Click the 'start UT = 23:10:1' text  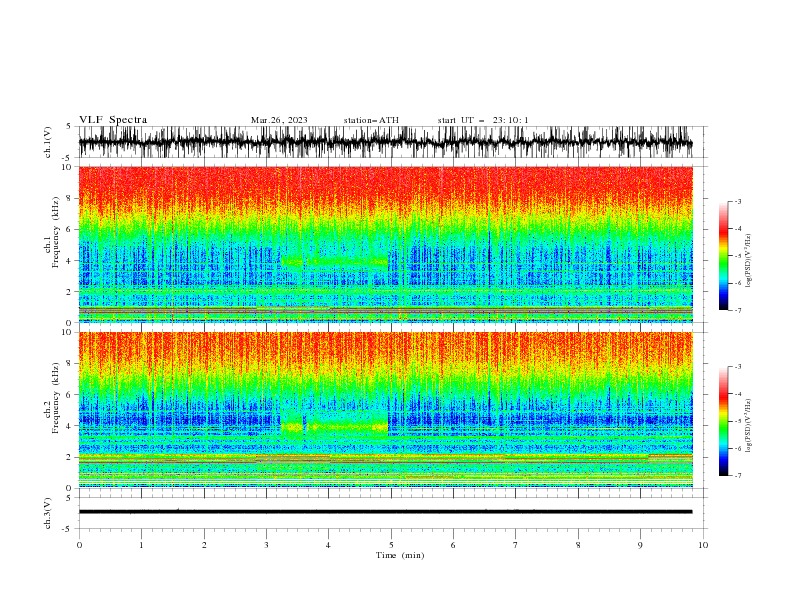pyautogui.click(x=483, y=120)
